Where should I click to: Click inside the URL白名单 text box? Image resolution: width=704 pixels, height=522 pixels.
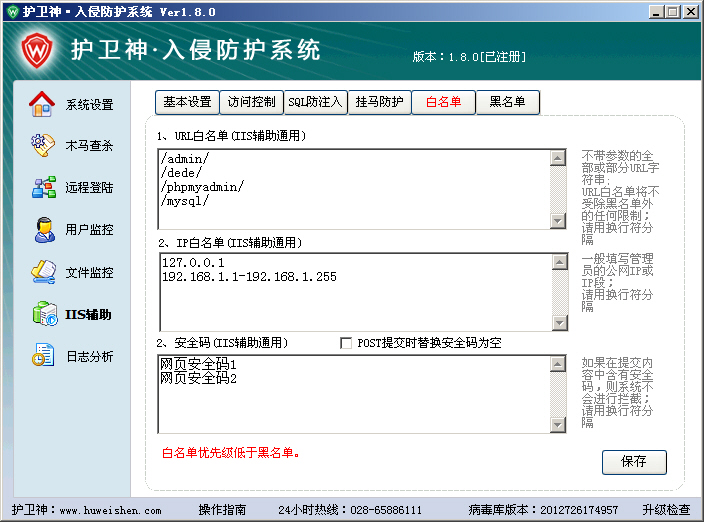click(x=354, y=189)
